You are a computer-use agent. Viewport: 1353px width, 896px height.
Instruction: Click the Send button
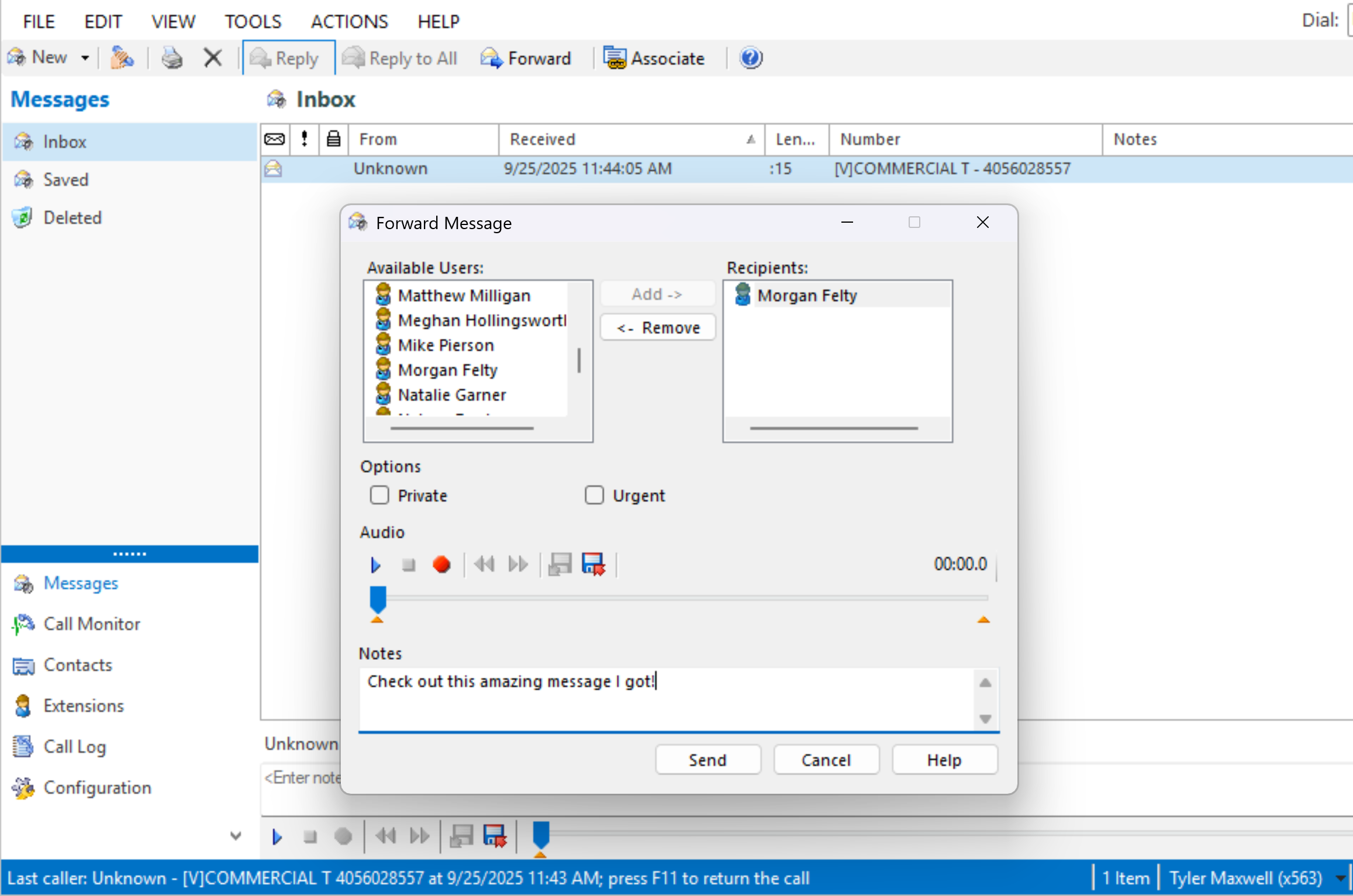pyautogui.click(x=707, y=760)
